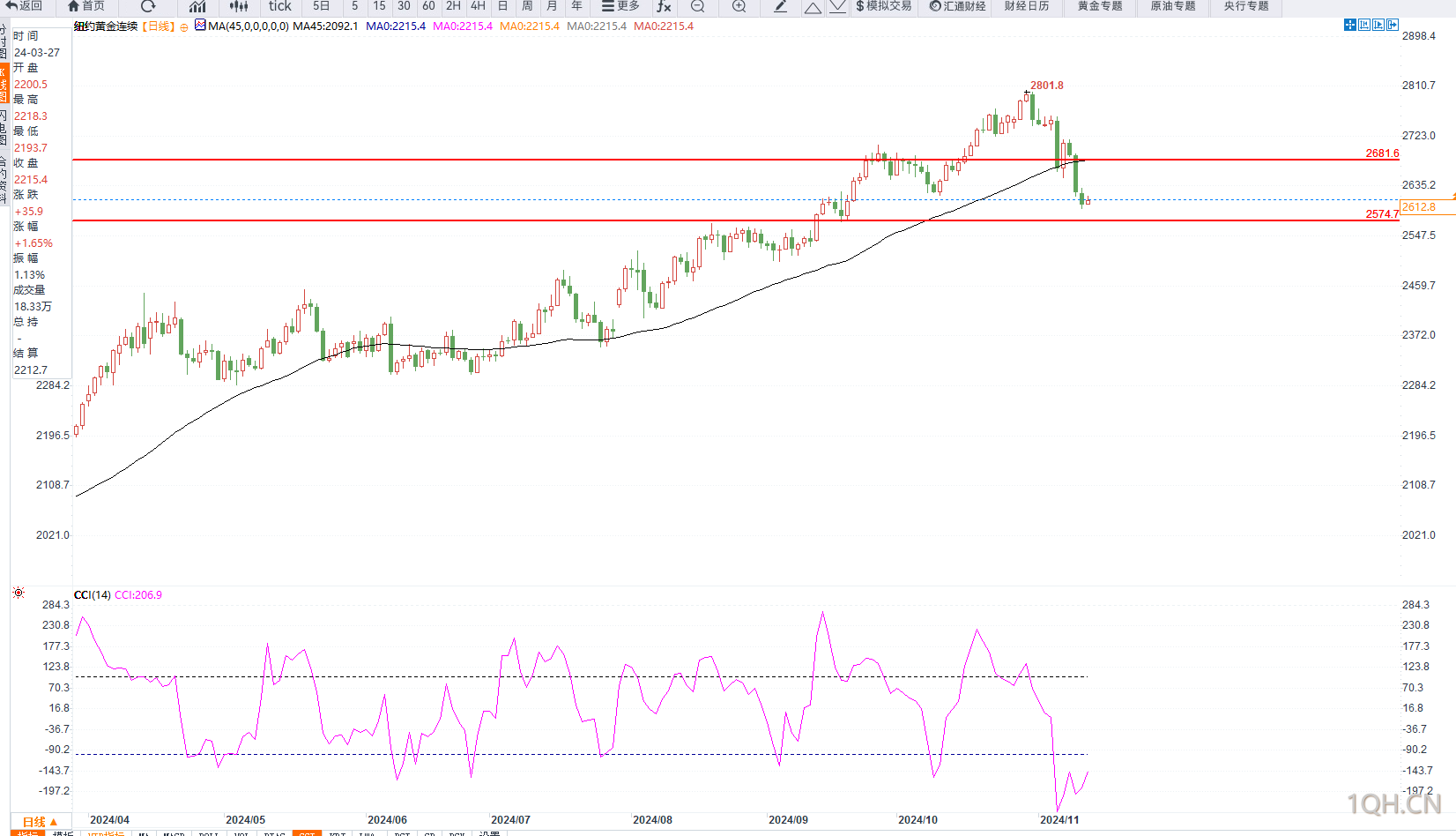
Task: Click the 2801.8 high price marker
Action: 1047,86
